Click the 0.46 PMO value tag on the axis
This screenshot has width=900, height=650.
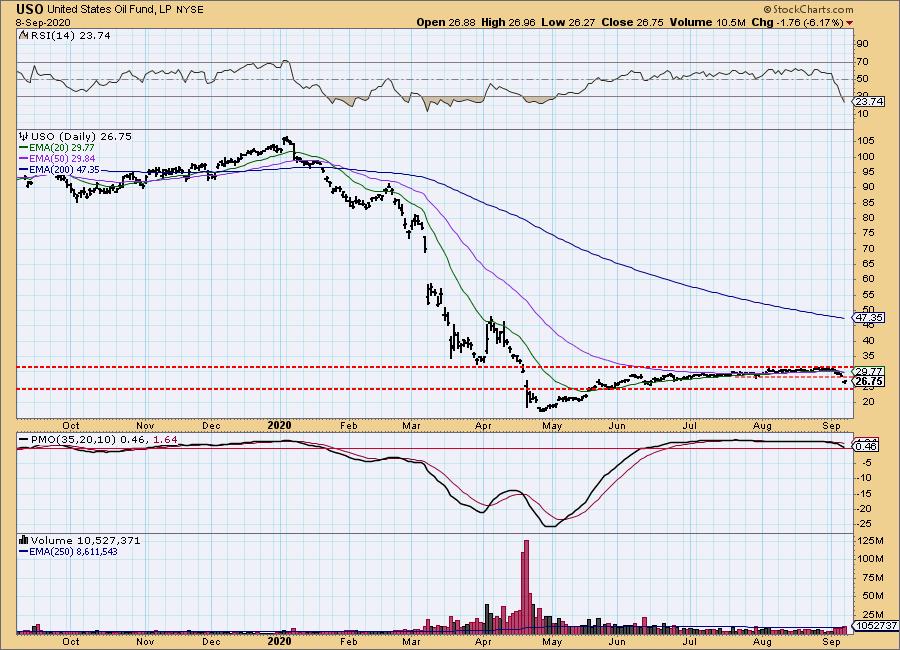point(868,446)
